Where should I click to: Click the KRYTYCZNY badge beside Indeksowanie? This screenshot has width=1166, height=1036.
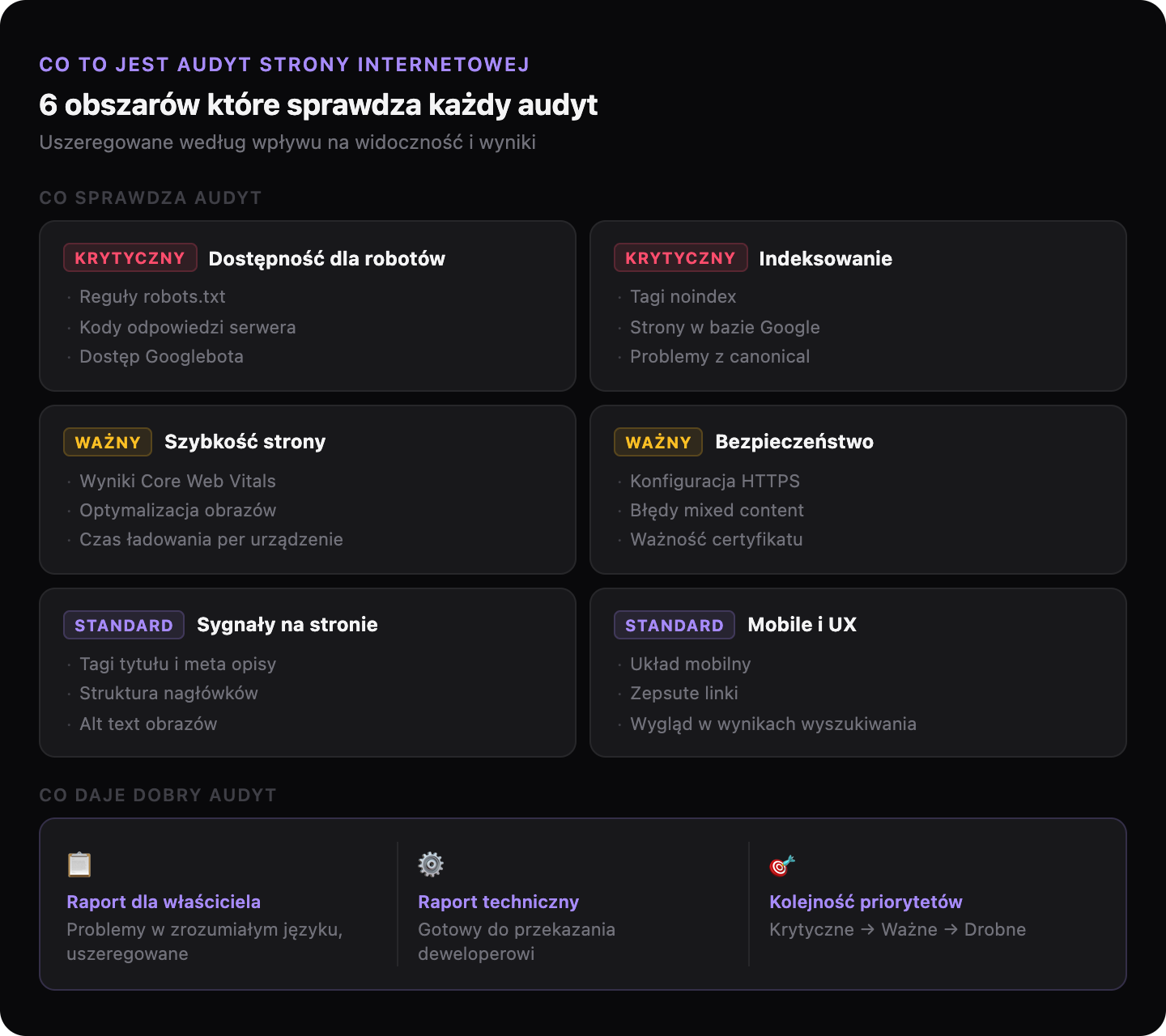[x=681, y=258]
